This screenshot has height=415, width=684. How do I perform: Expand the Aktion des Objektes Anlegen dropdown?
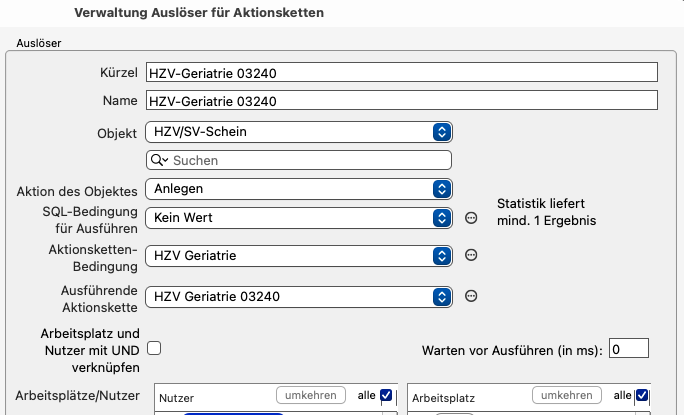(x=299, y=189)
